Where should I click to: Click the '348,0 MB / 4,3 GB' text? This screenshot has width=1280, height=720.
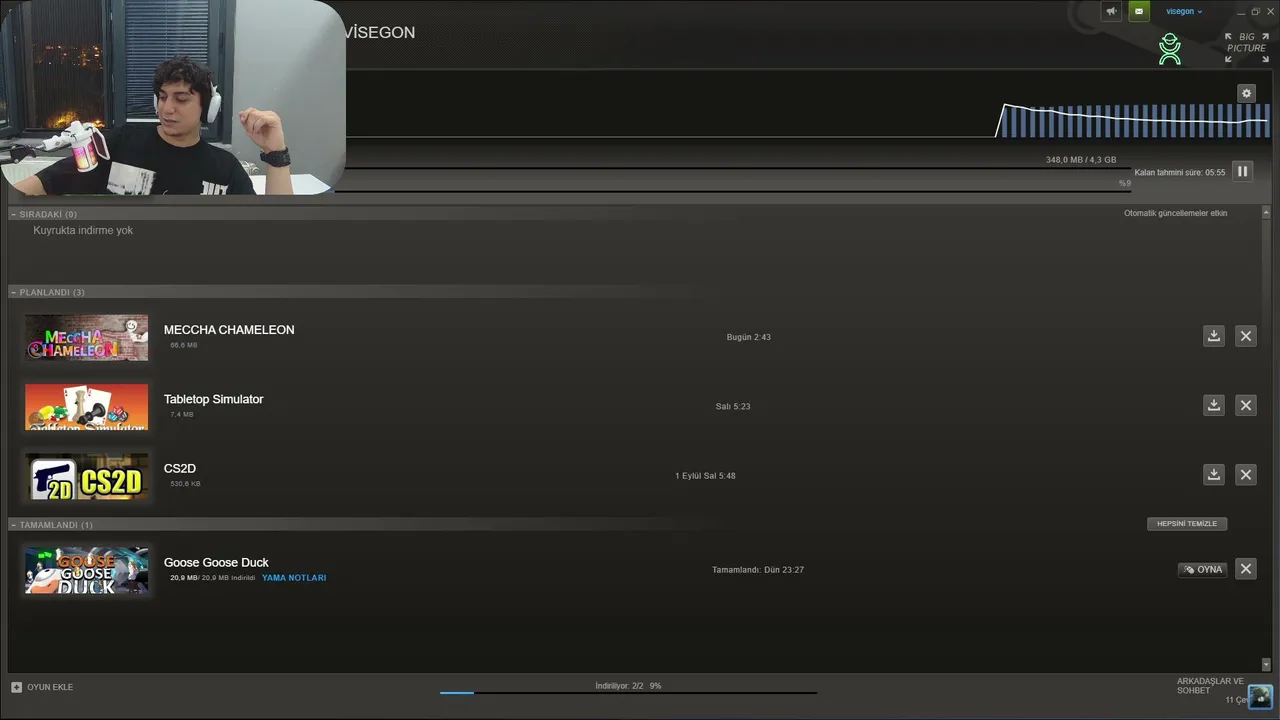[x=1081, y=160]
